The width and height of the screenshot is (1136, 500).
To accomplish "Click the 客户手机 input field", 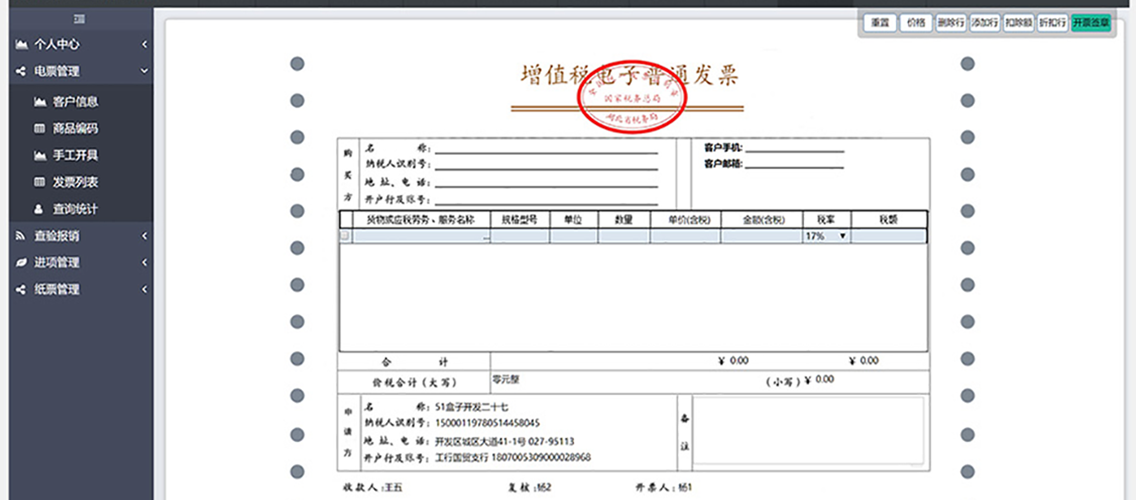I will 795,147.
